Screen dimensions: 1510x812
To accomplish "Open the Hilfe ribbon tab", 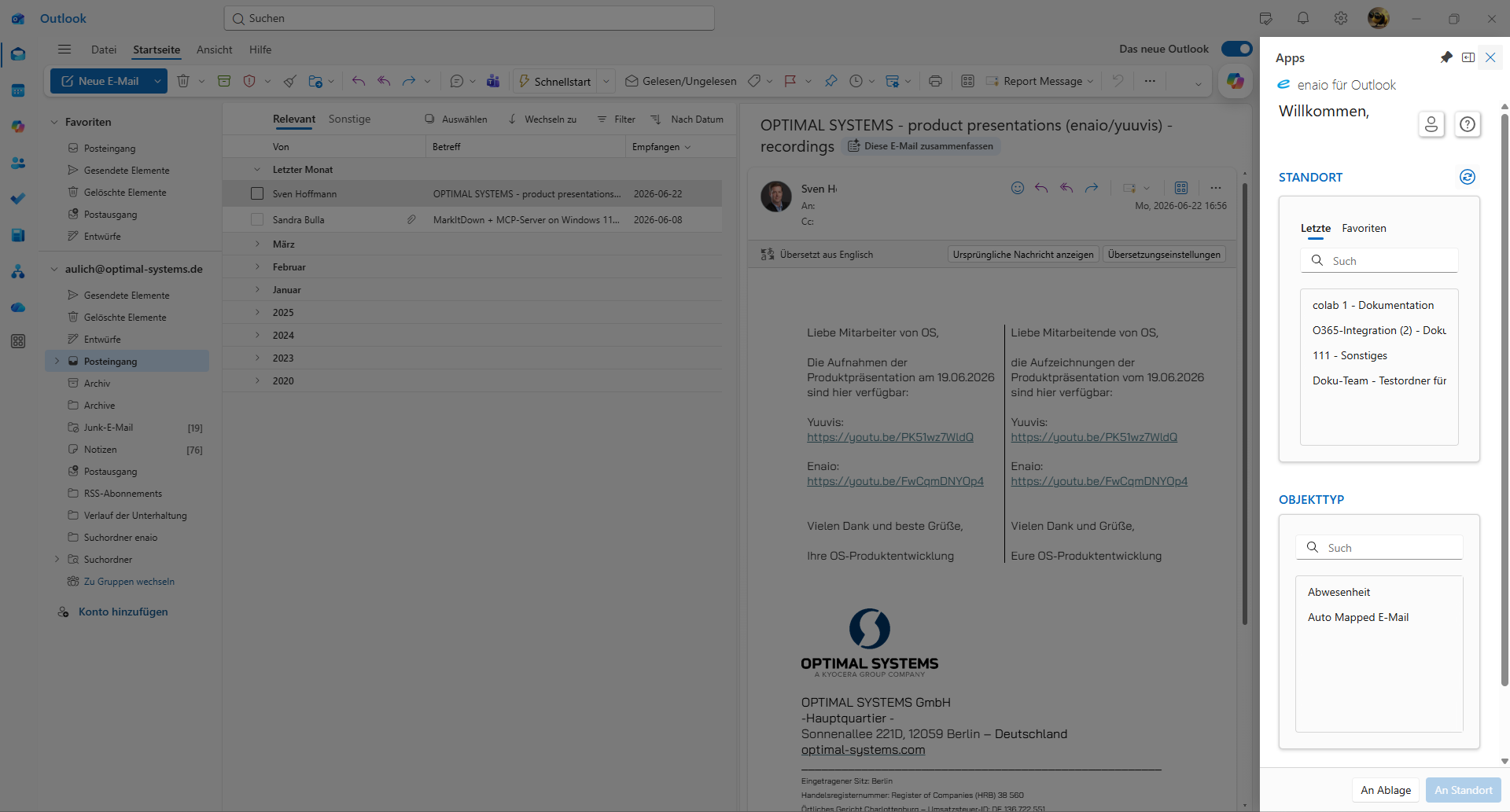I will [260, 50].
